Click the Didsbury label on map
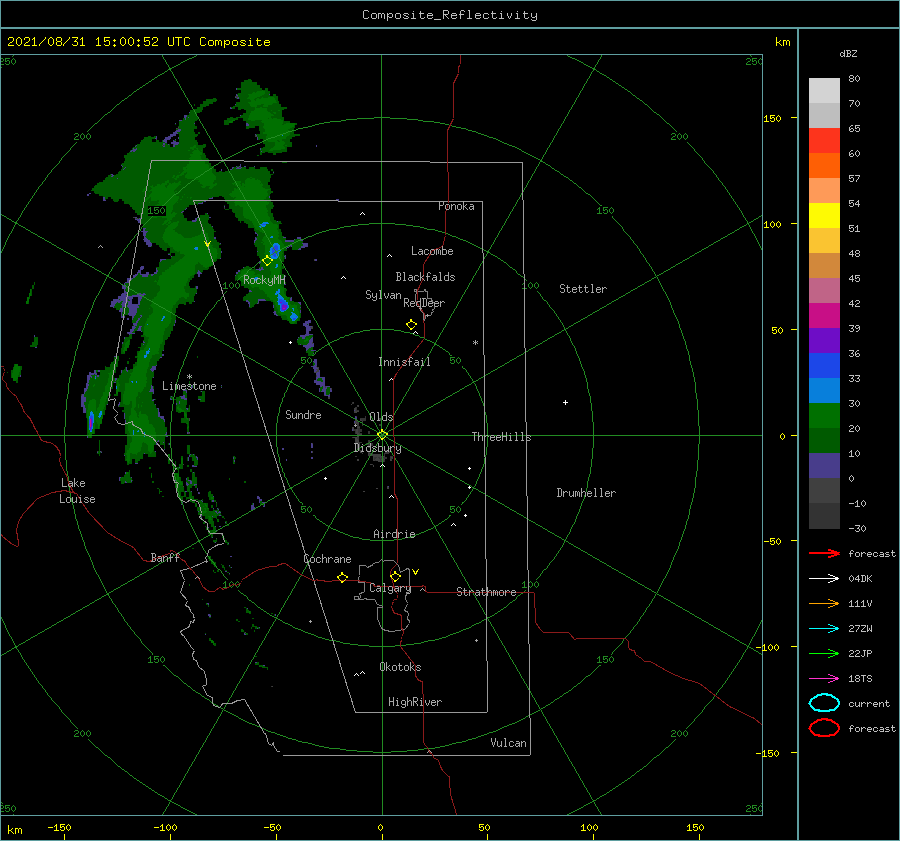Image resolution: width=900 pixels, height=841 pixels. coord(378,448)
